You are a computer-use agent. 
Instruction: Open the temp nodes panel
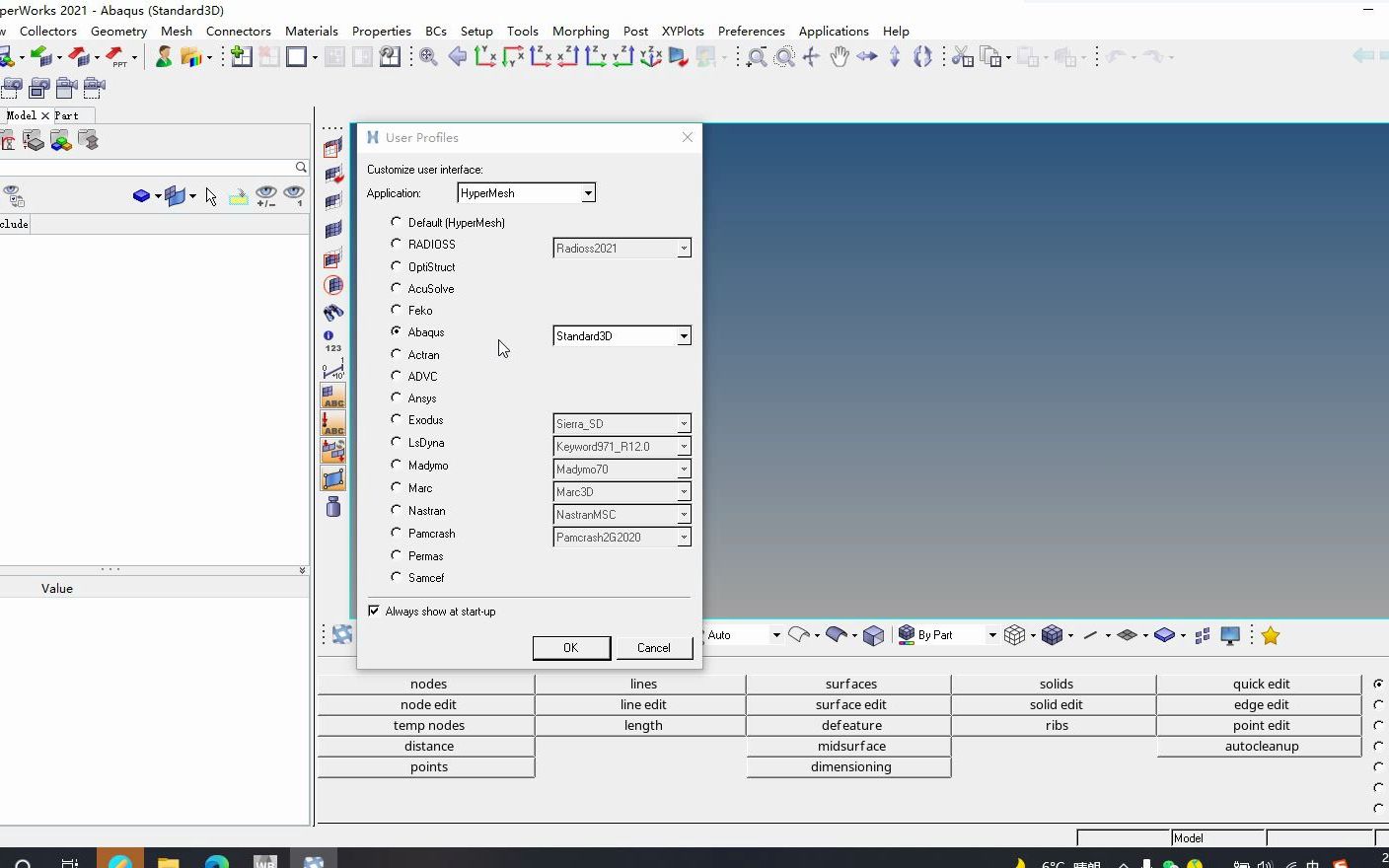pyautogui.click(x=428, y=725)
